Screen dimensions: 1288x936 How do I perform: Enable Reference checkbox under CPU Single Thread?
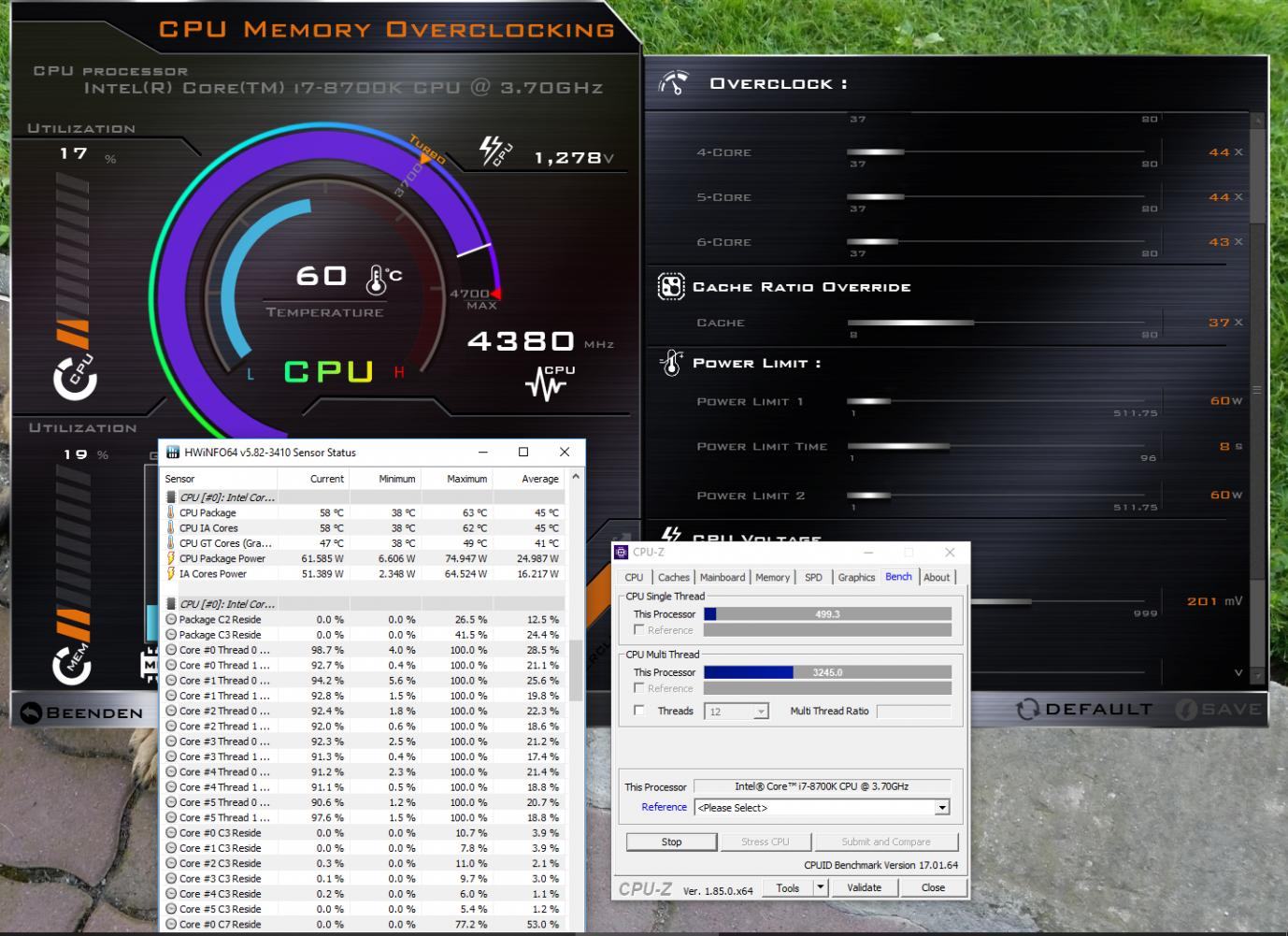(x=639, y=629)
